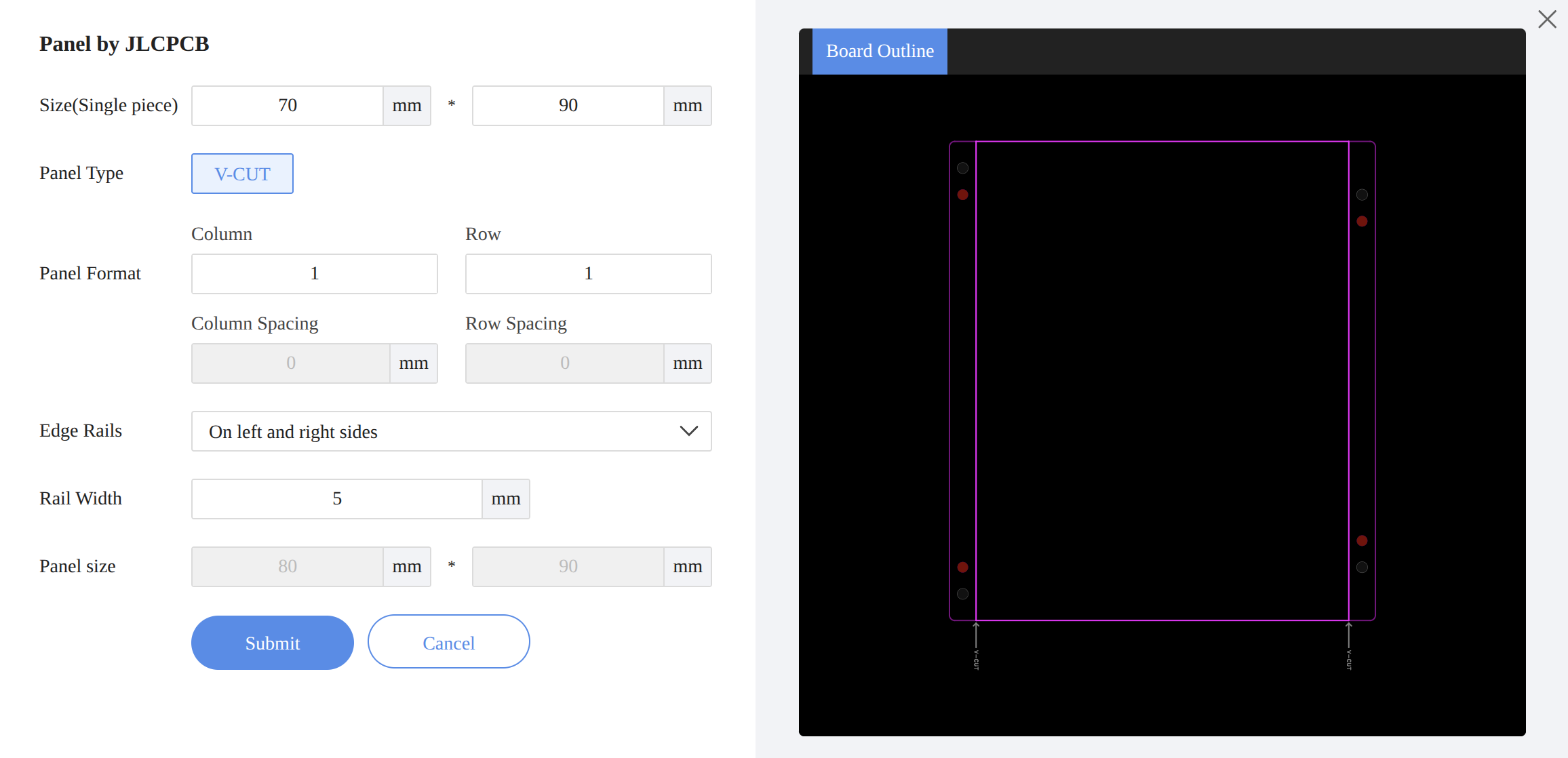Cancel the panel configuration
The image size is (1568, 758).
coord(448,643)
